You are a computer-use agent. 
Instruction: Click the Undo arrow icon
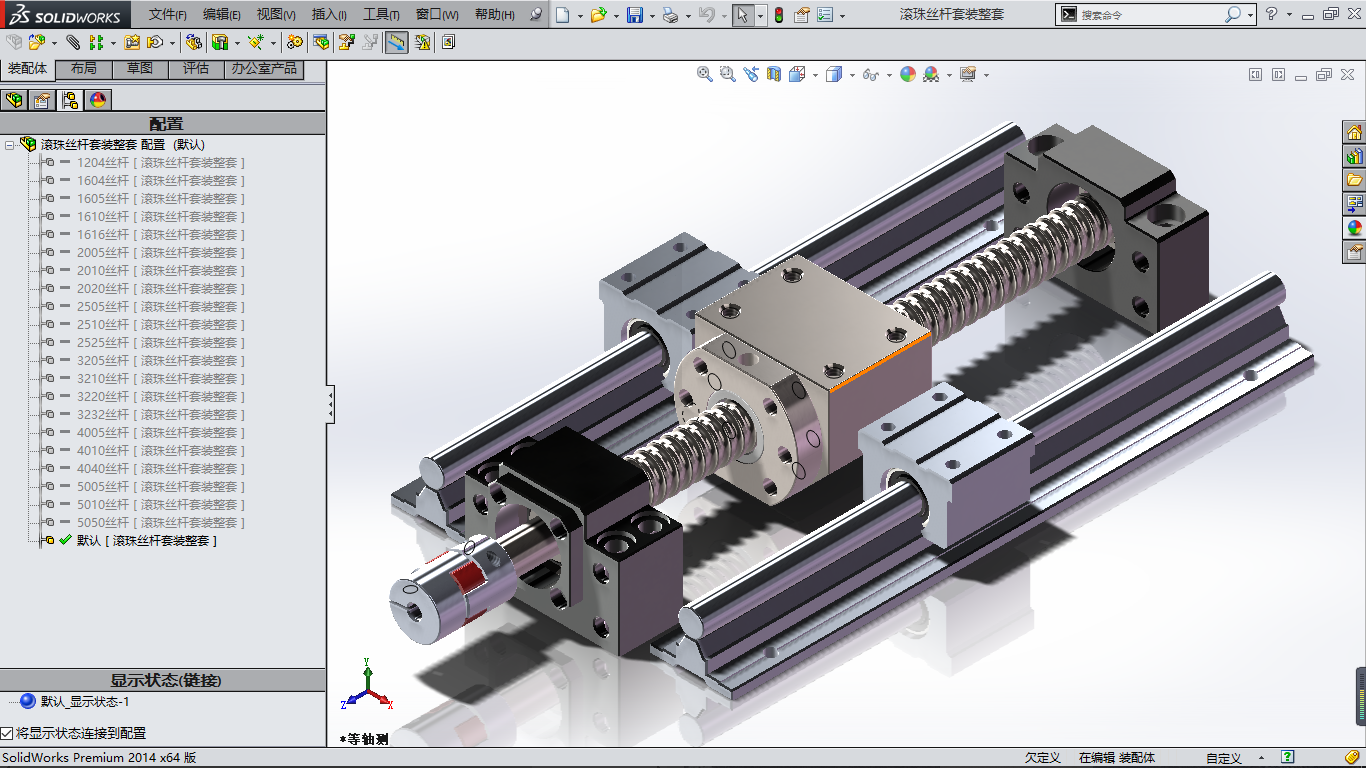(x=706, y=15)
